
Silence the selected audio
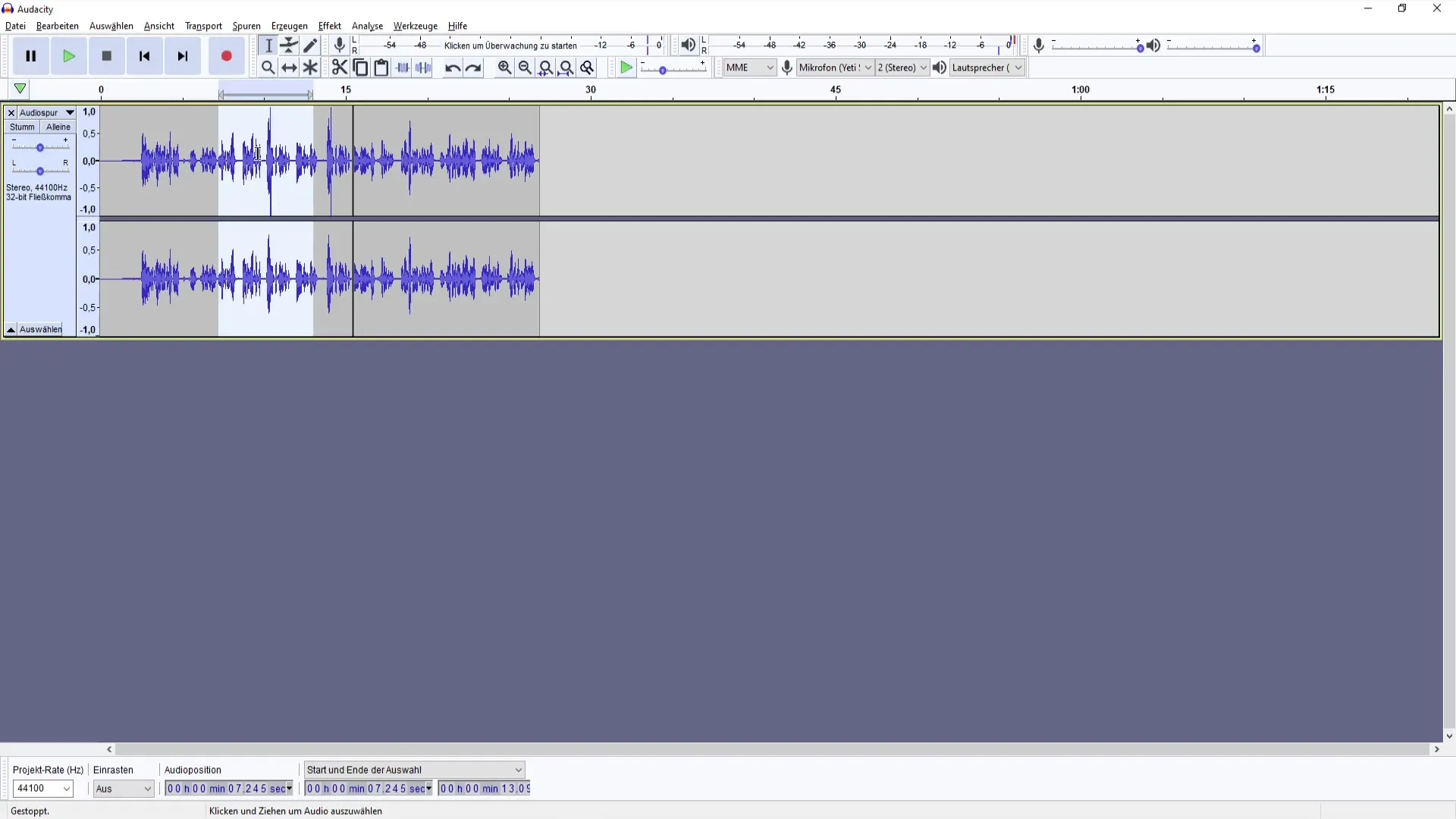point(423,67)
